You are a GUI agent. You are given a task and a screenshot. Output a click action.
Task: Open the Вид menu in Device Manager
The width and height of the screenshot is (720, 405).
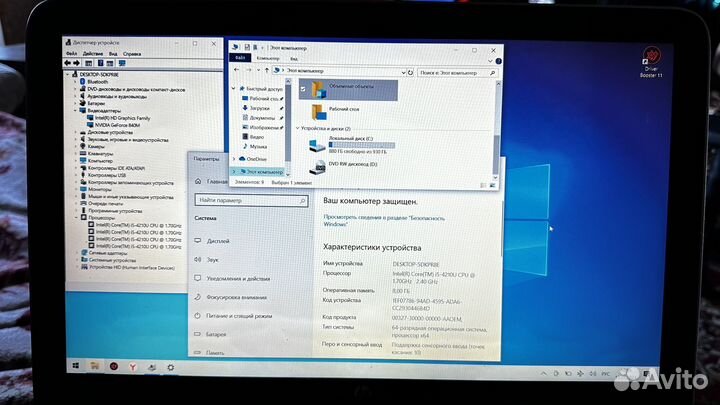113,54
